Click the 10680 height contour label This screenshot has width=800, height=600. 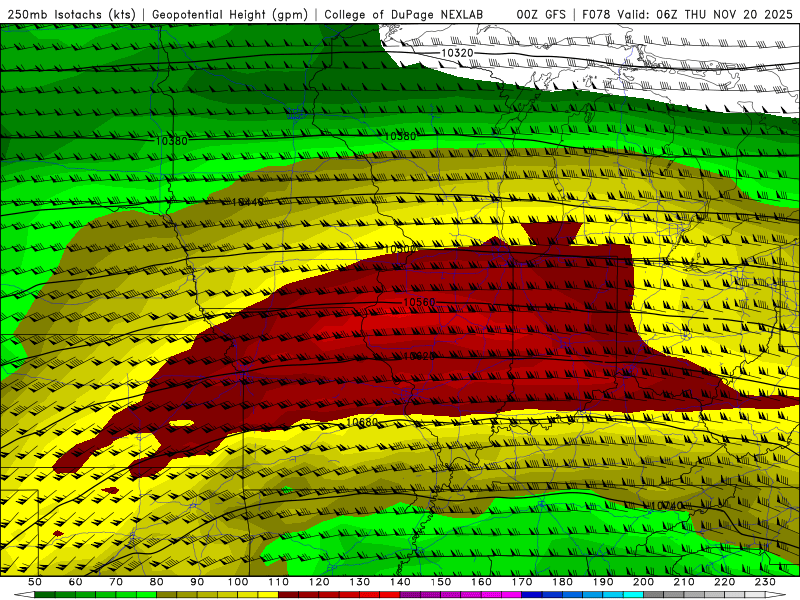(362, 422)
